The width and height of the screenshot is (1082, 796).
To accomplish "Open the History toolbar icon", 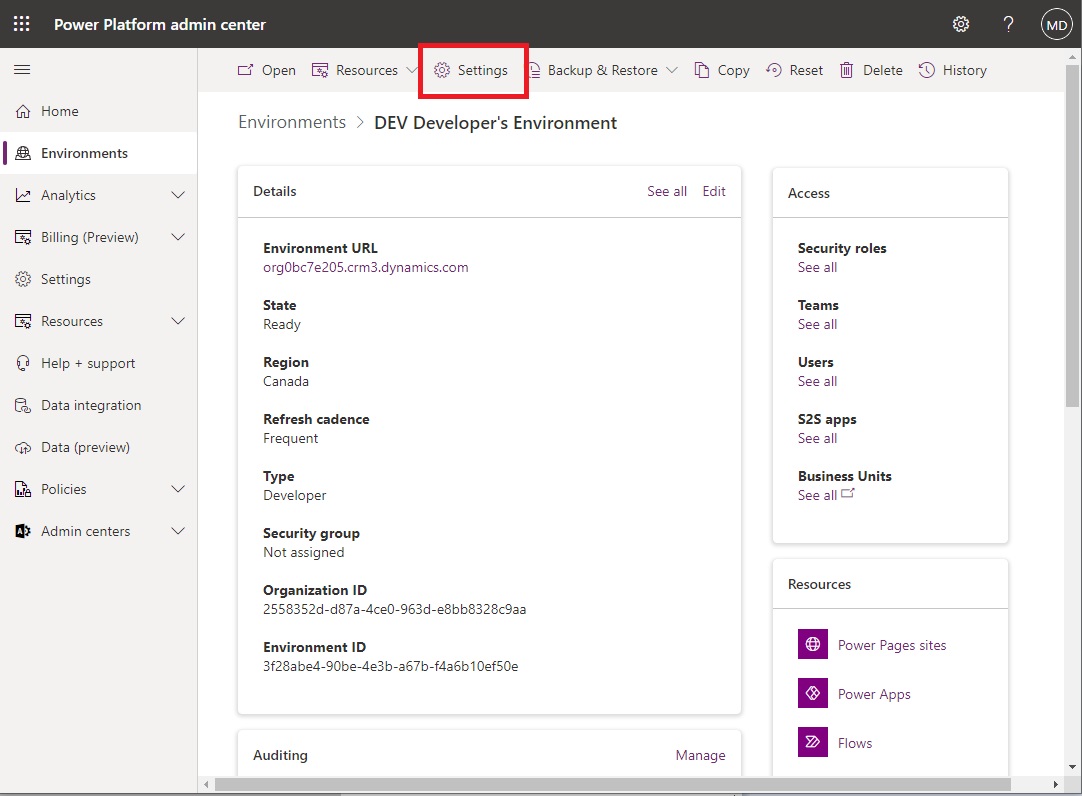I will [925, 70].
